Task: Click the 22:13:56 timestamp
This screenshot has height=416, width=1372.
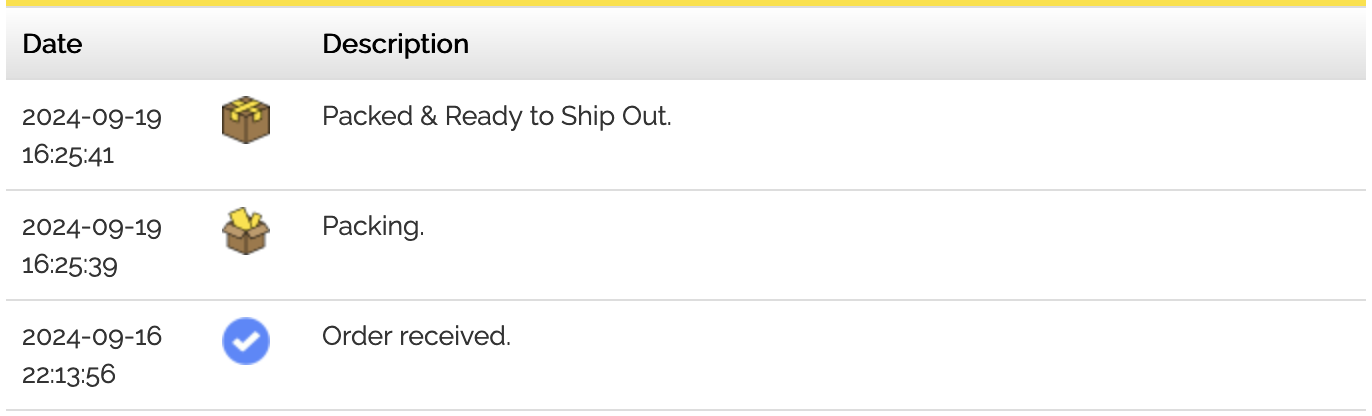Action: 69,375
